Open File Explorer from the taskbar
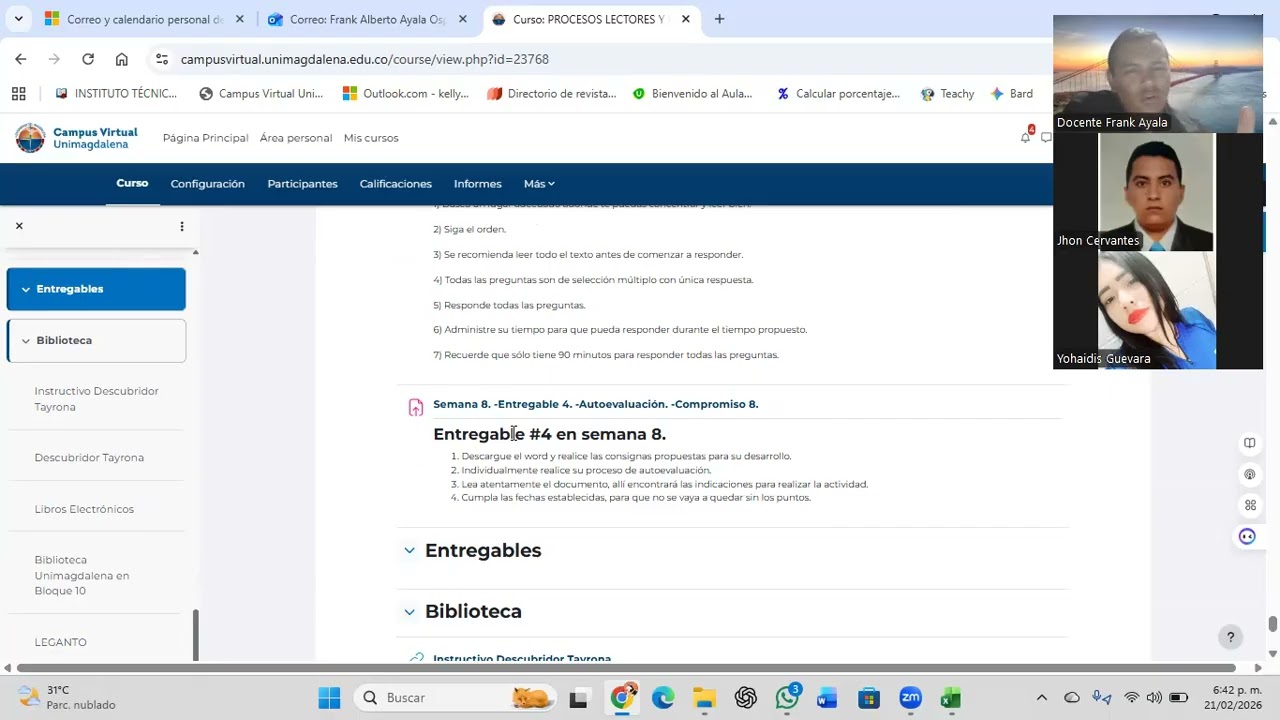The image size is (1280, 720). [704, 698]
